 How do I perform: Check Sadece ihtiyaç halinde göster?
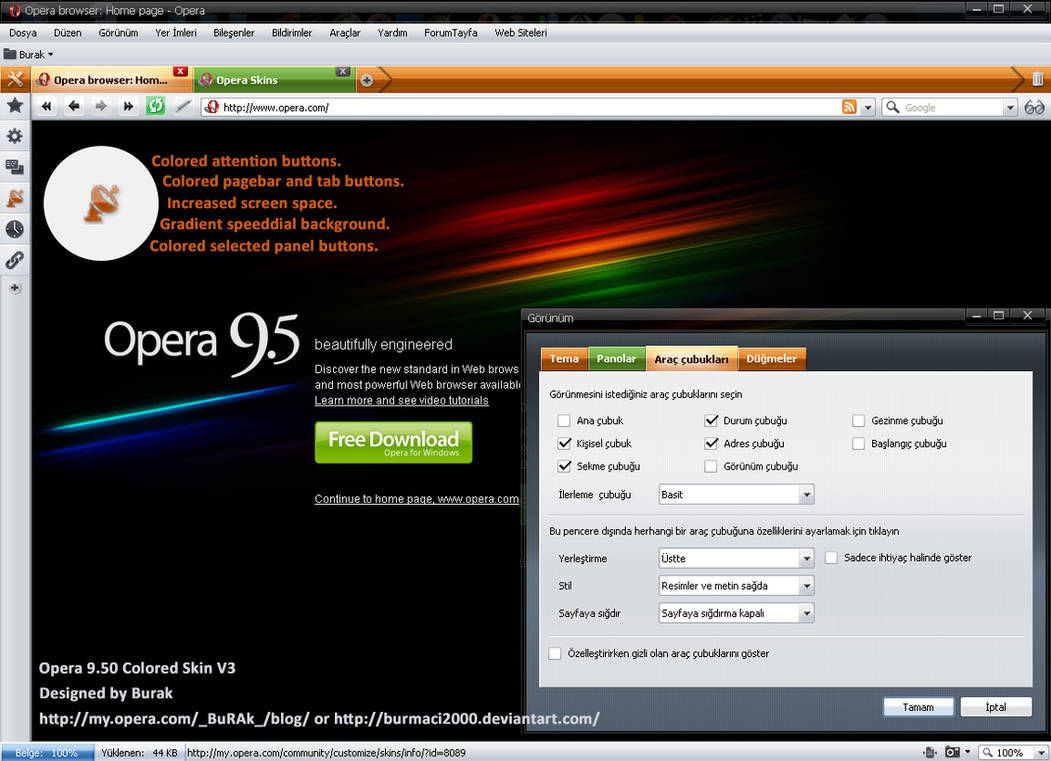click(x=831, y=558)
